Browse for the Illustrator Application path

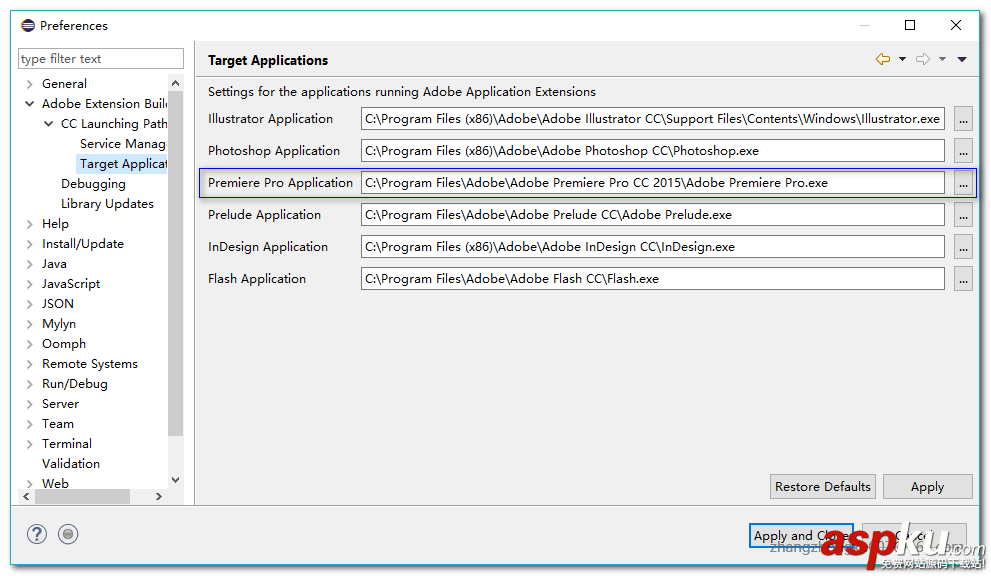point(963,119)
